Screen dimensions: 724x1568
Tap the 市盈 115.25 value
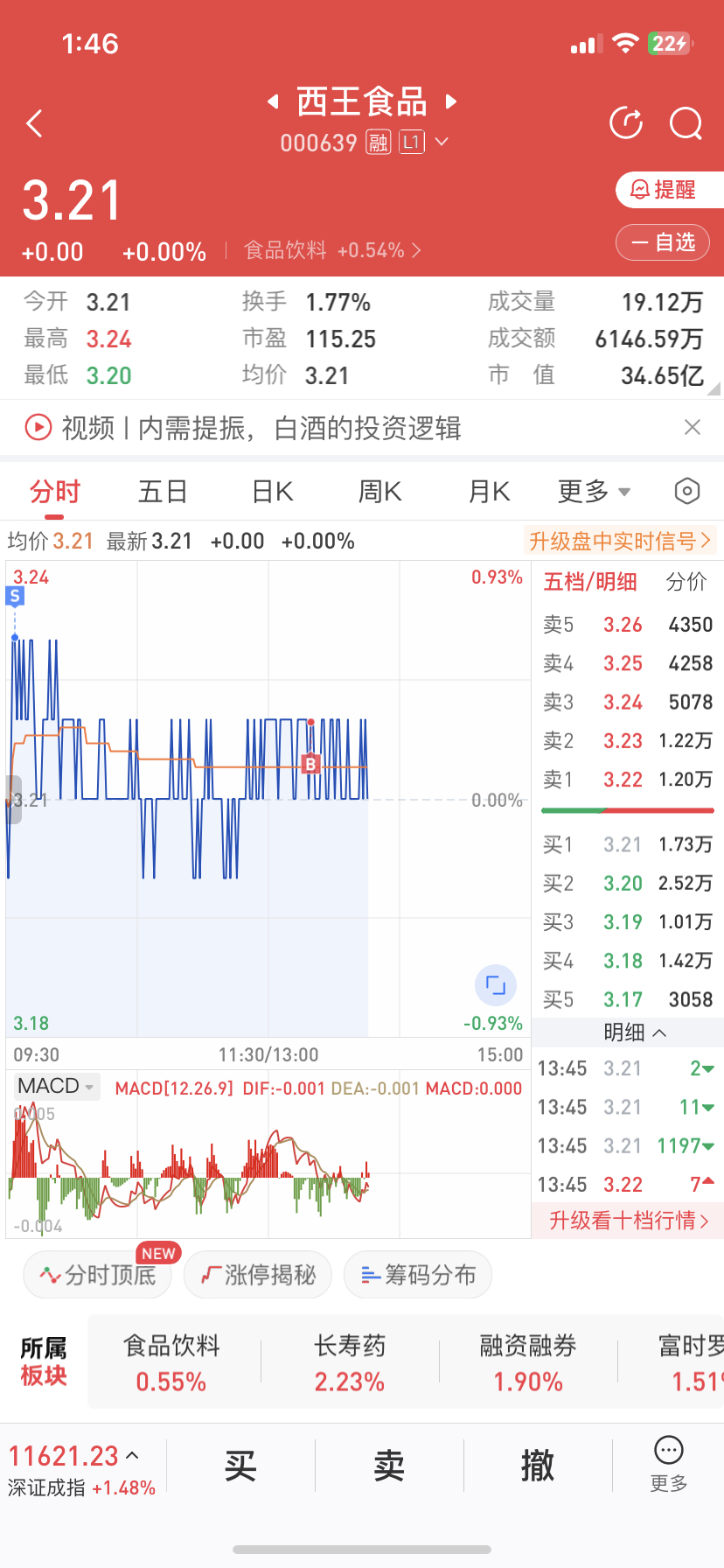[341, 339]
